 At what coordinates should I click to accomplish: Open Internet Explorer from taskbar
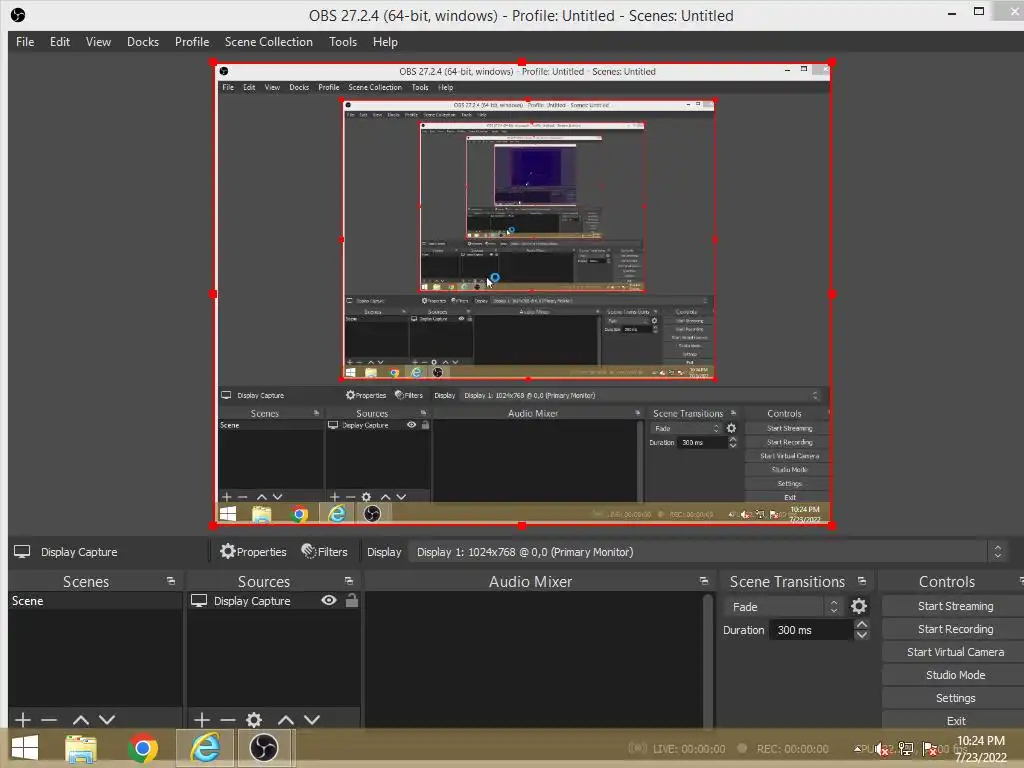coord(205,748)
